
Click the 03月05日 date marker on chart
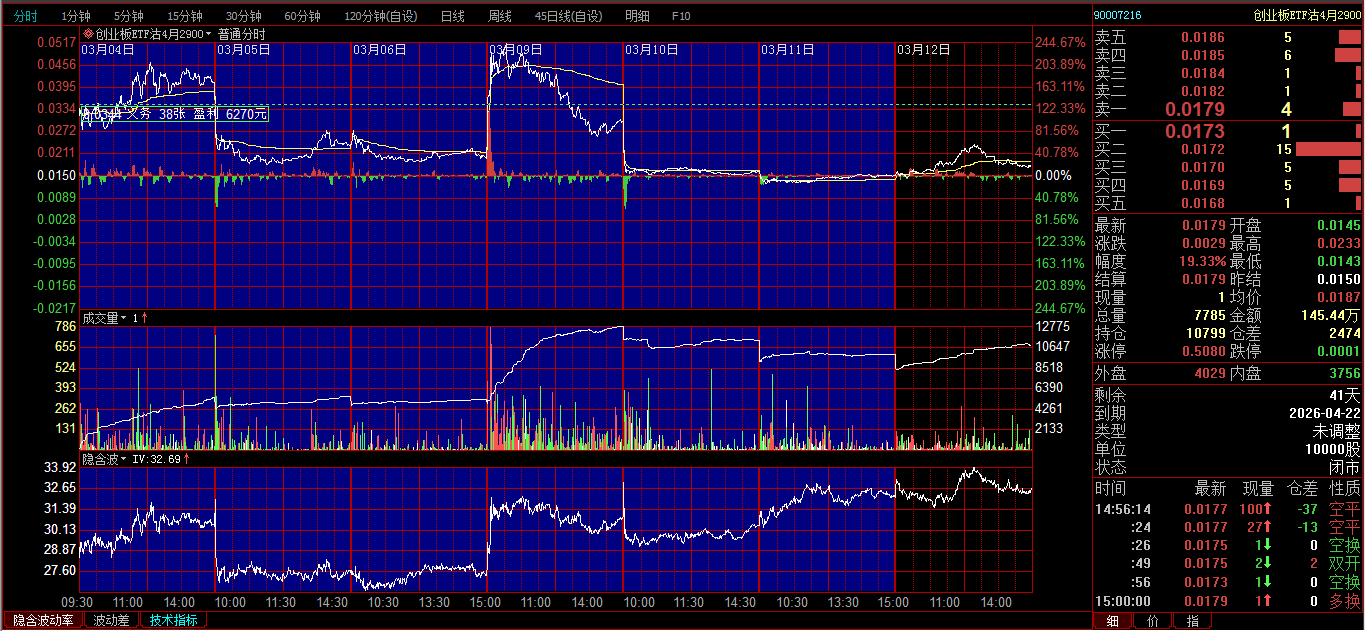click(244, 49)
